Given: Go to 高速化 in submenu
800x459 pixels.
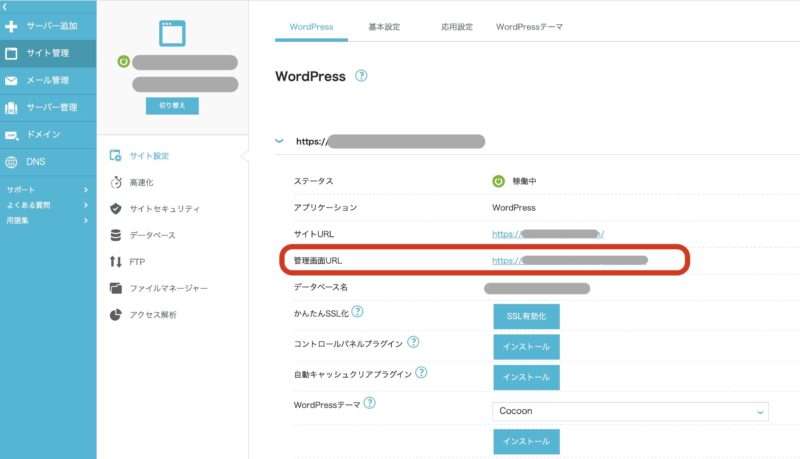Looking at the screenshot, I should point(141,183).
